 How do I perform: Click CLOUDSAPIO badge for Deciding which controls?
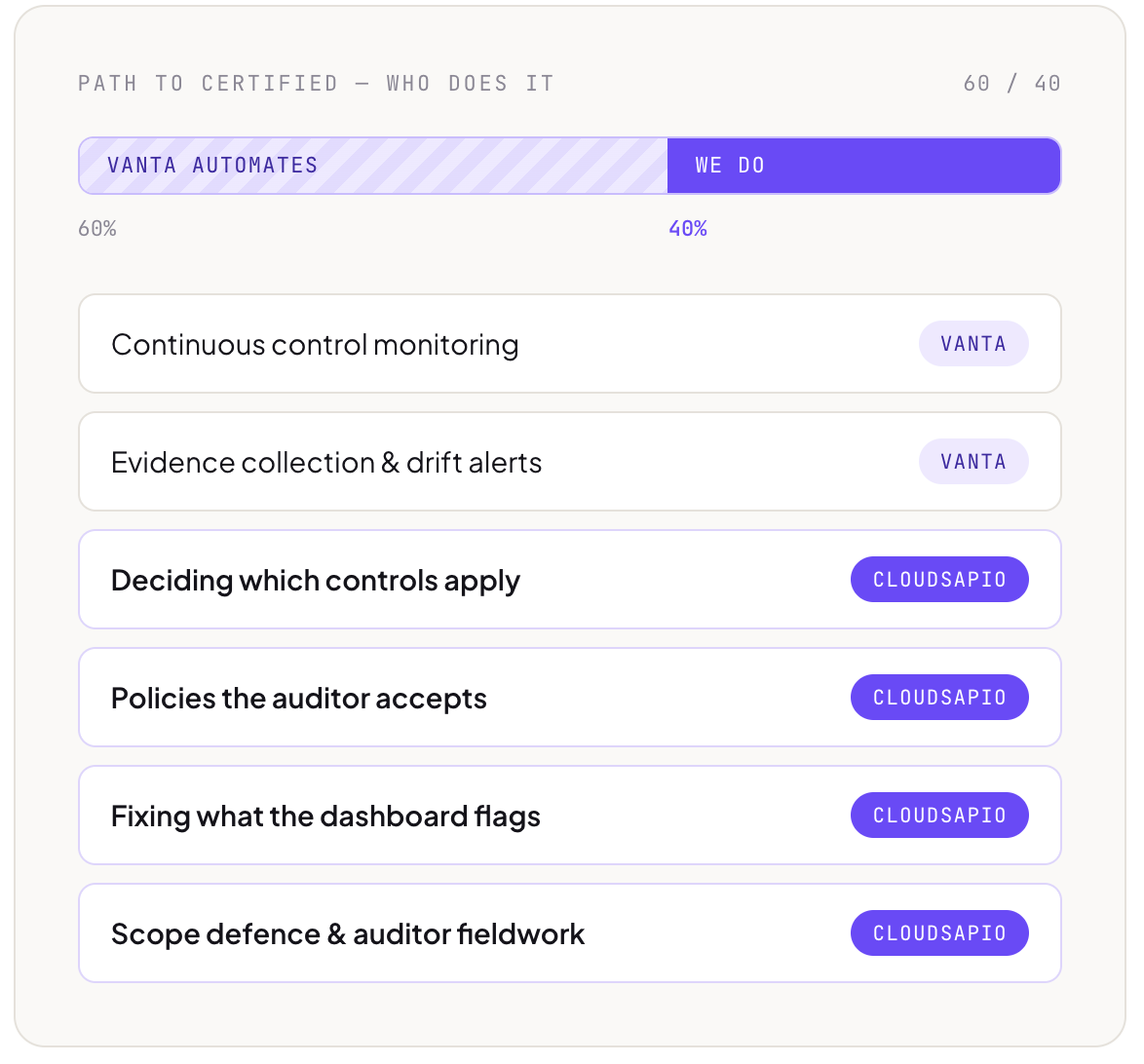tap(939, 580)
